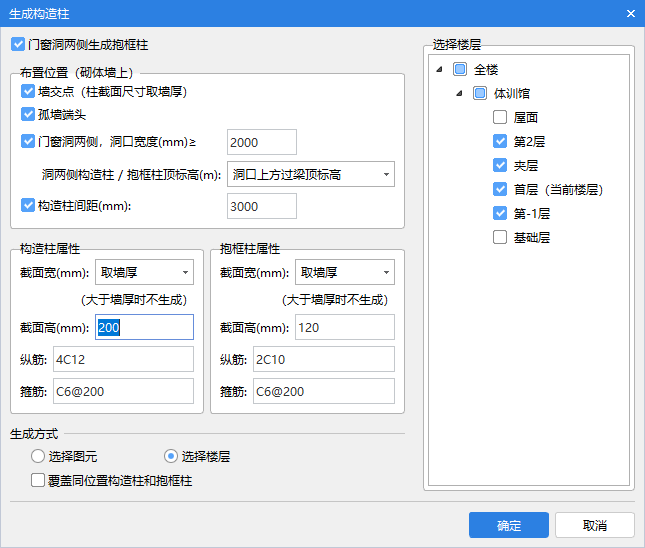This screenshot has height=548, width=645.
Task: Collapse the 全楼 tree node
Action: tap(439, 69)
